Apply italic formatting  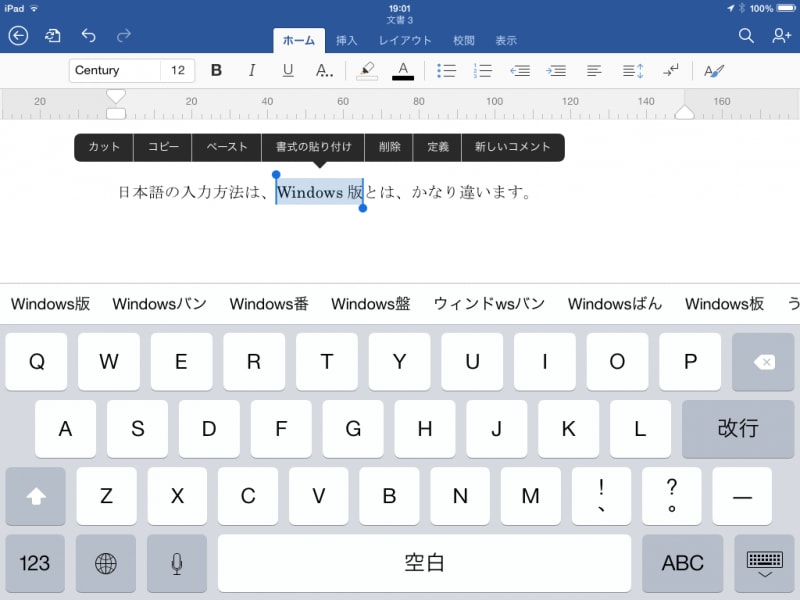click(x=251, y=70)
